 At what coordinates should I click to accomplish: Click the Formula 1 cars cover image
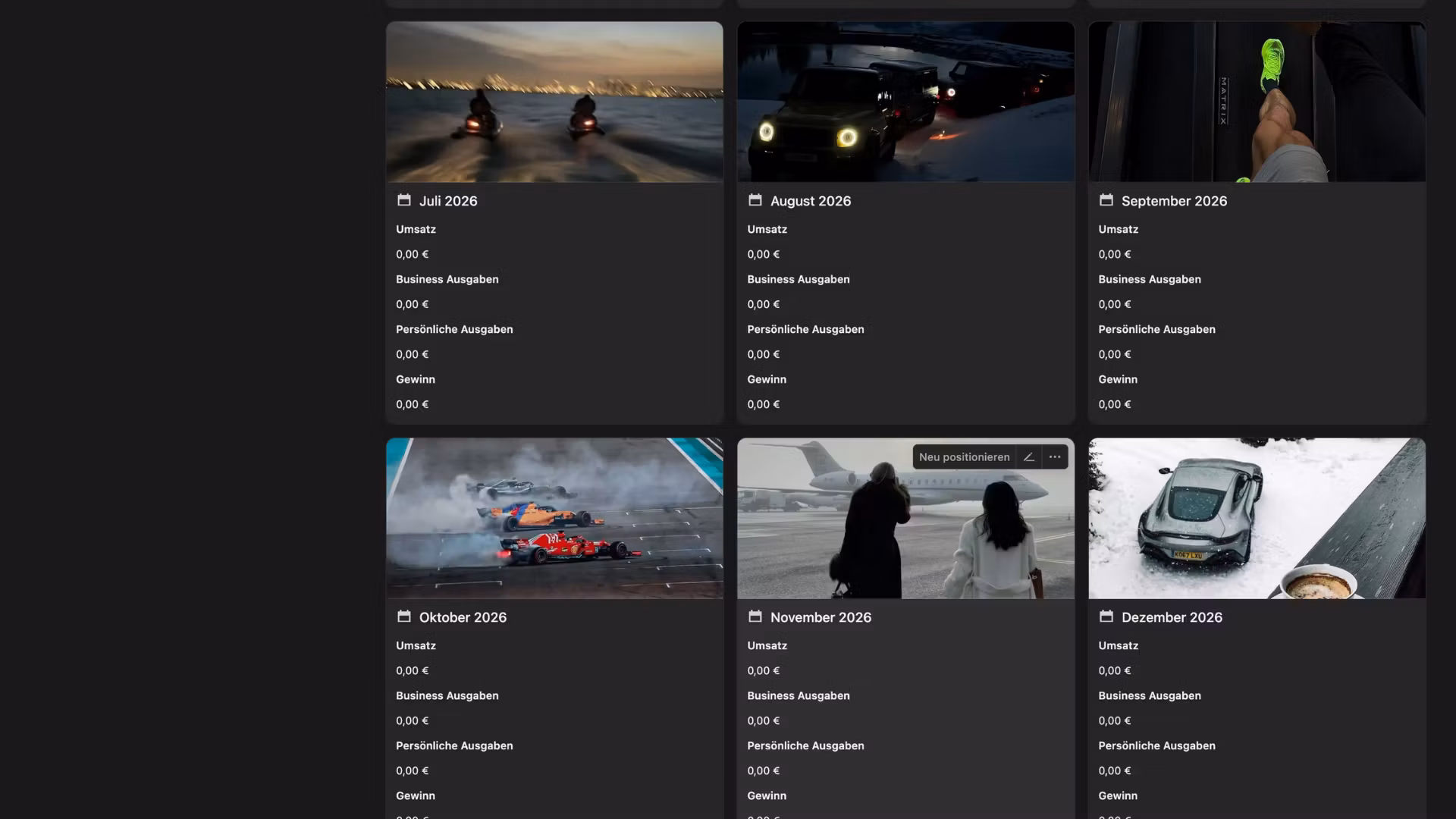click(554, 519)
